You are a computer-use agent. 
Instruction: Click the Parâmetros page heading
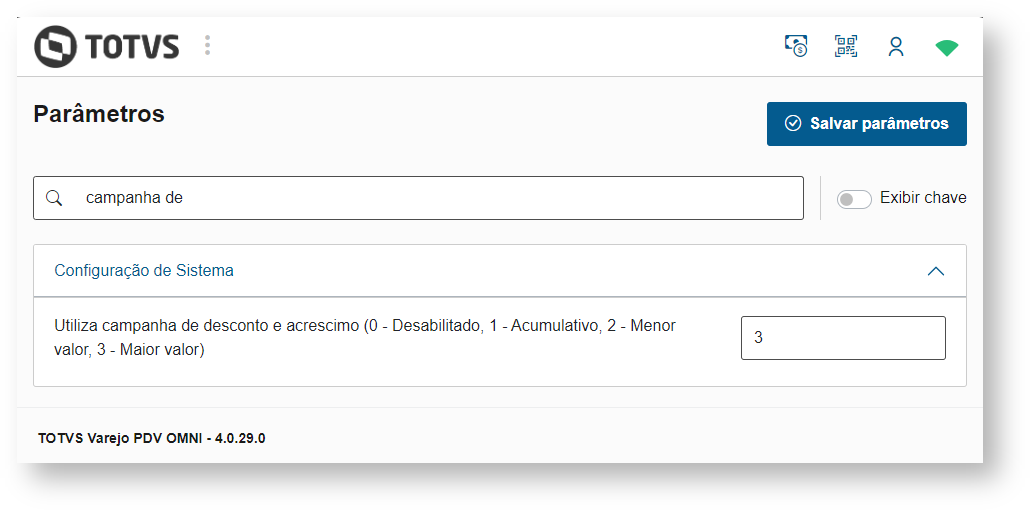[x=99, y=114]
